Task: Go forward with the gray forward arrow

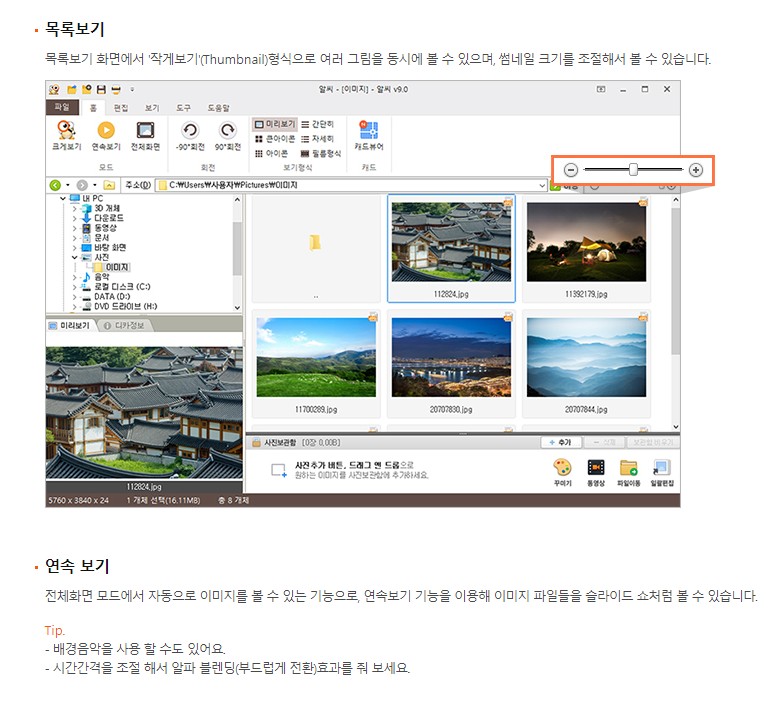Action: 82,185
